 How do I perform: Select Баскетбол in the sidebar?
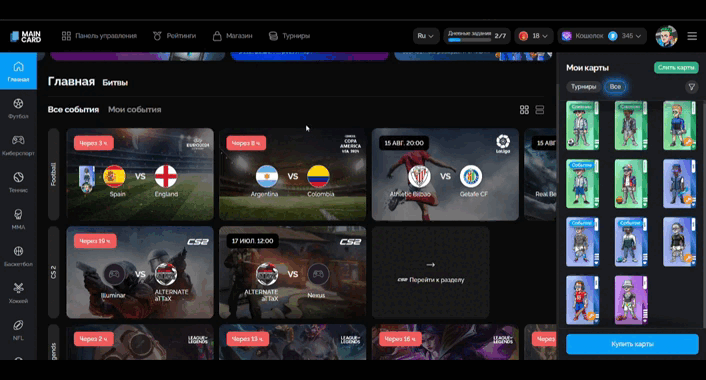18,256
